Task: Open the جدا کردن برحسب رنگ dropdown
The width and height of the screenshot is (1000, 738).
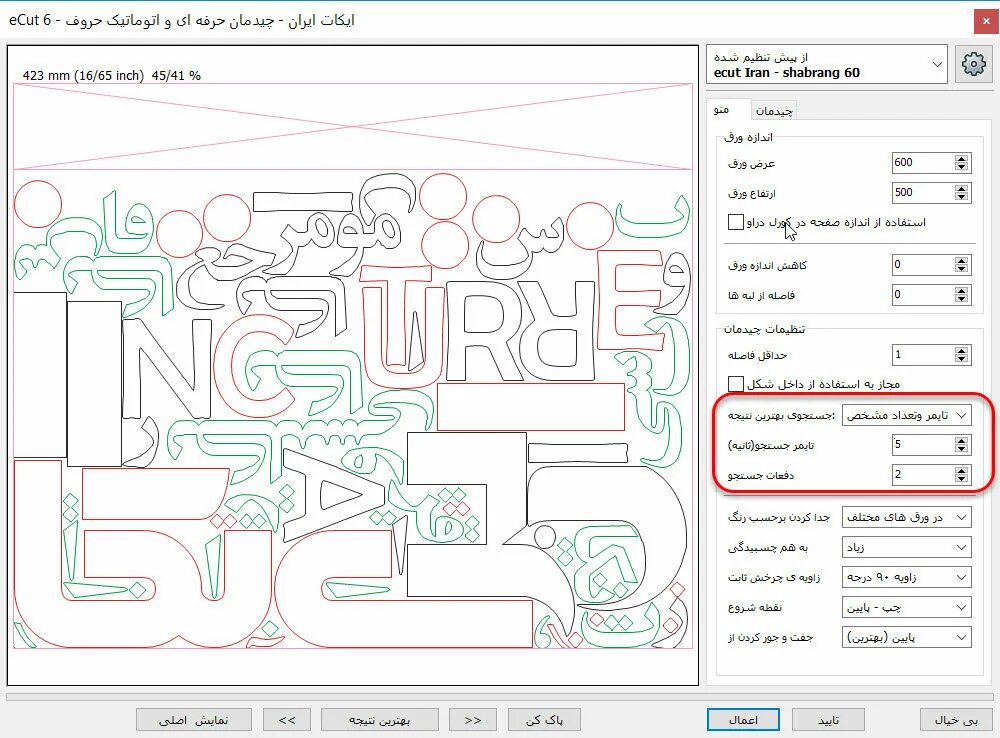Action: [906, 517]
